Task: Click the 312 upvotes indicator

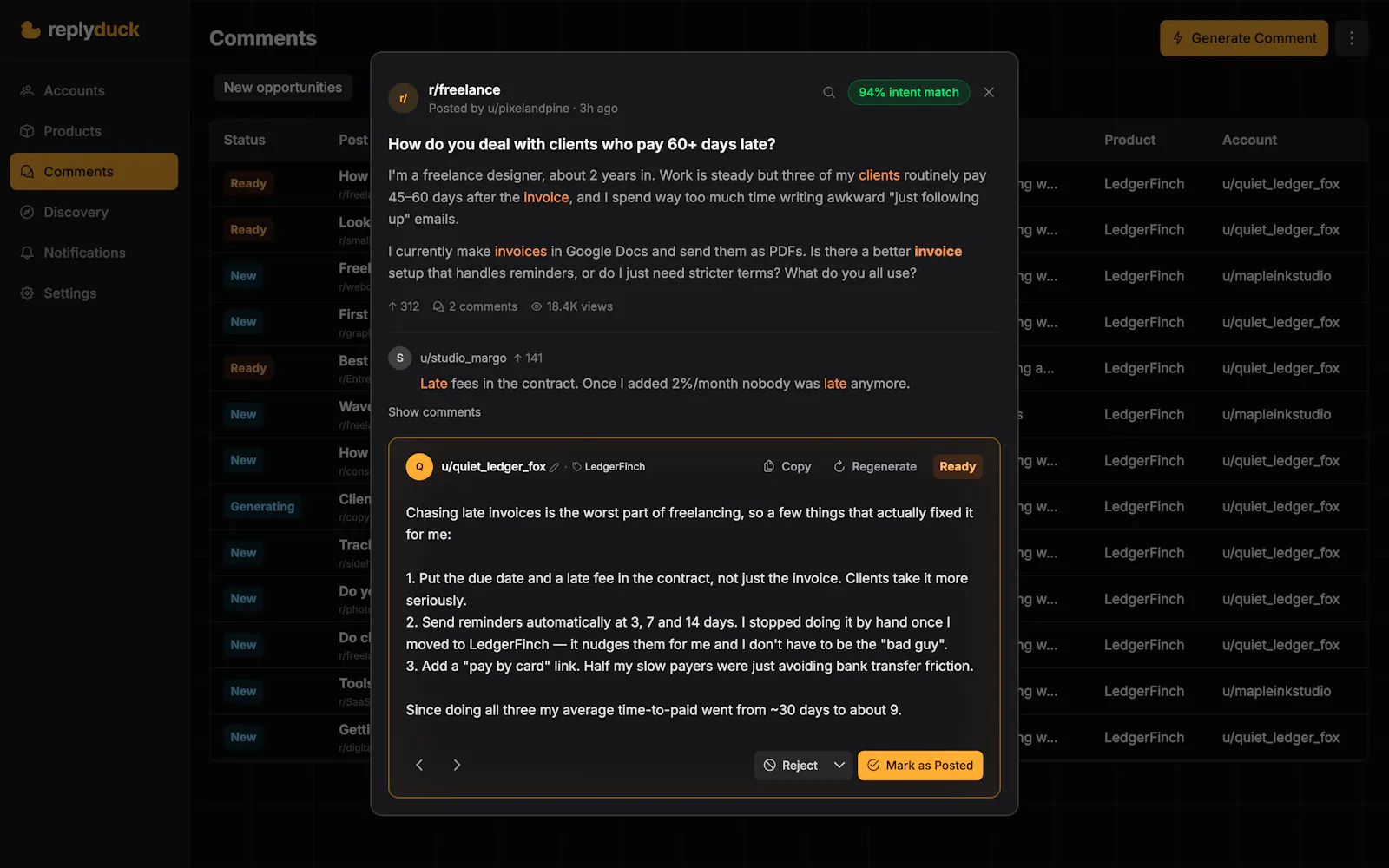Action: pos(404,306)
